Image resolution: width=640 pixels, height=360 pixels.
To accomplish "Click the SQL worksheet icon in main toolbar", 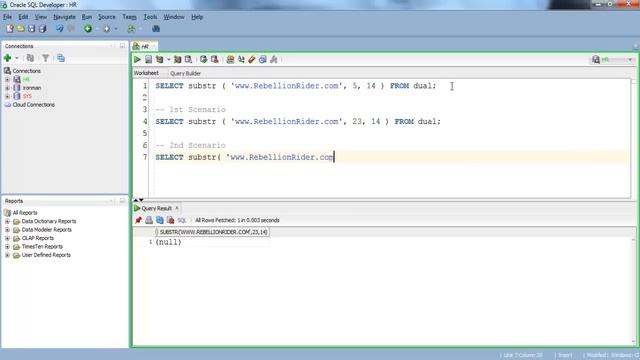I will [131, 29].
